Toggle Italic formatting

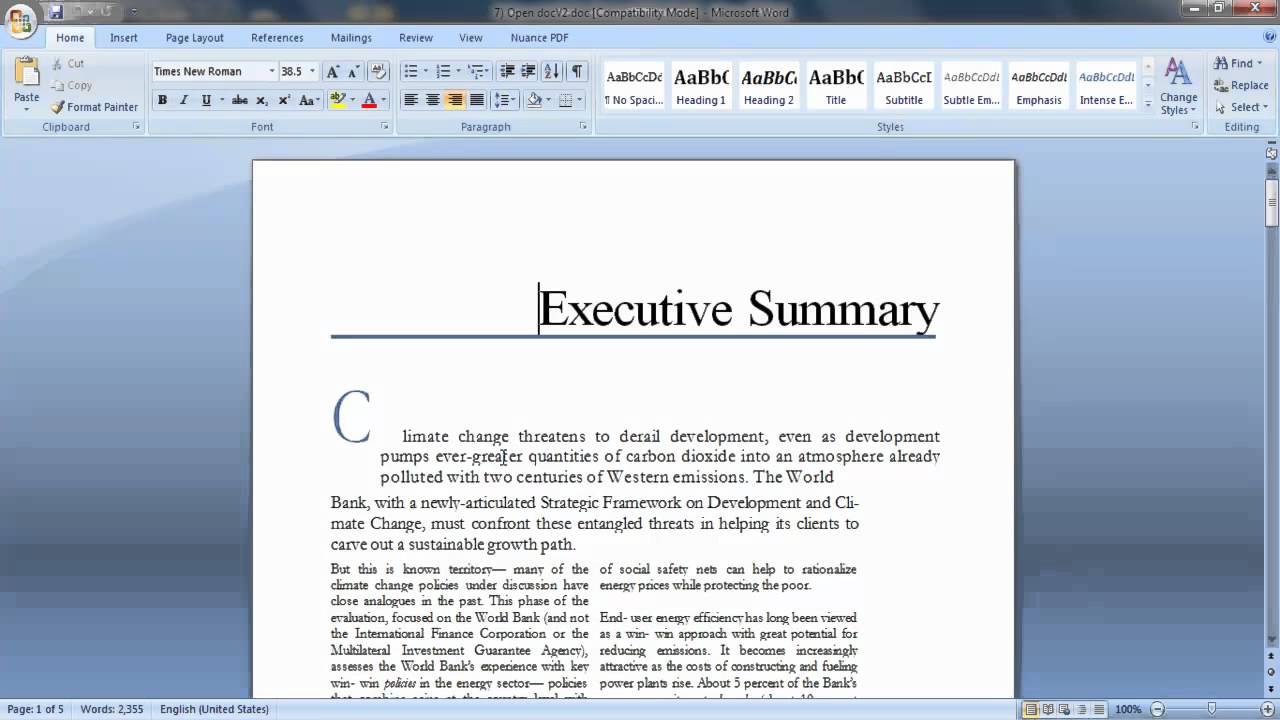184,100
